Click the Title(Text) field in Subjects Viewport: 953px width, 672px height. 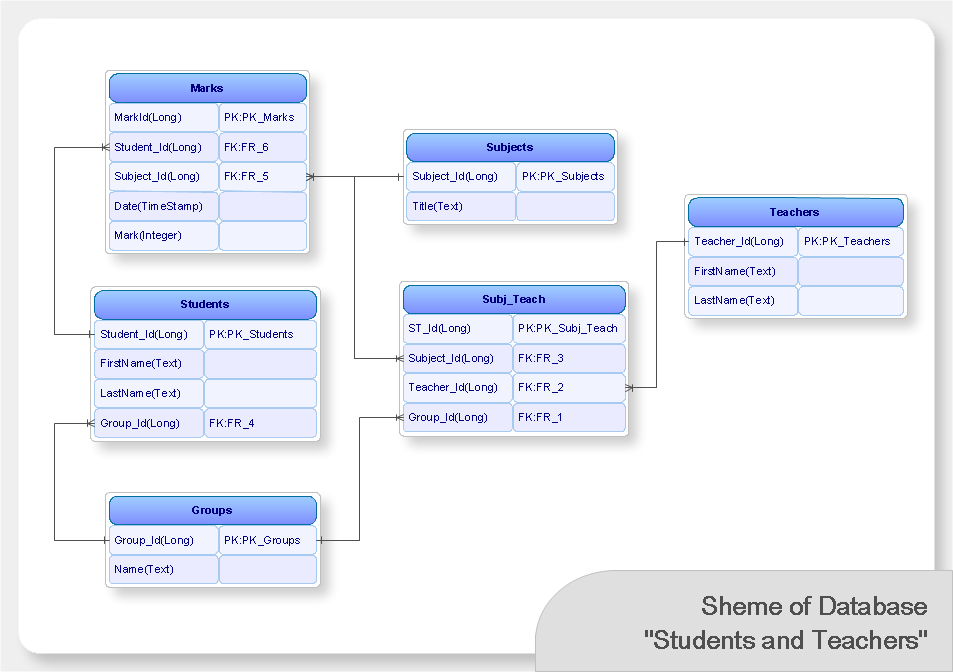click(461, 206)
